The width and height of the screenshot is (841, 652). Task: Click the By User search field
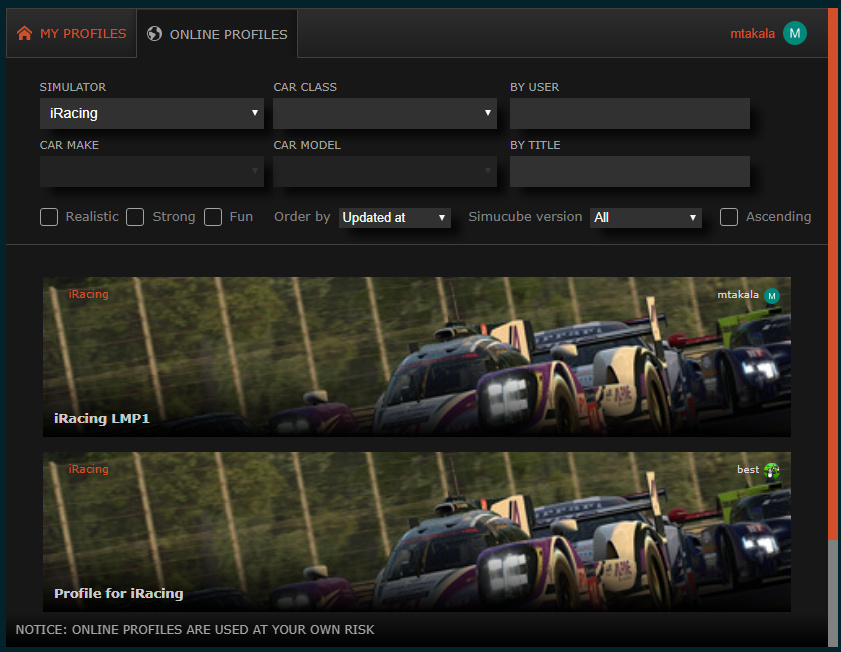[x=629, y=113]
